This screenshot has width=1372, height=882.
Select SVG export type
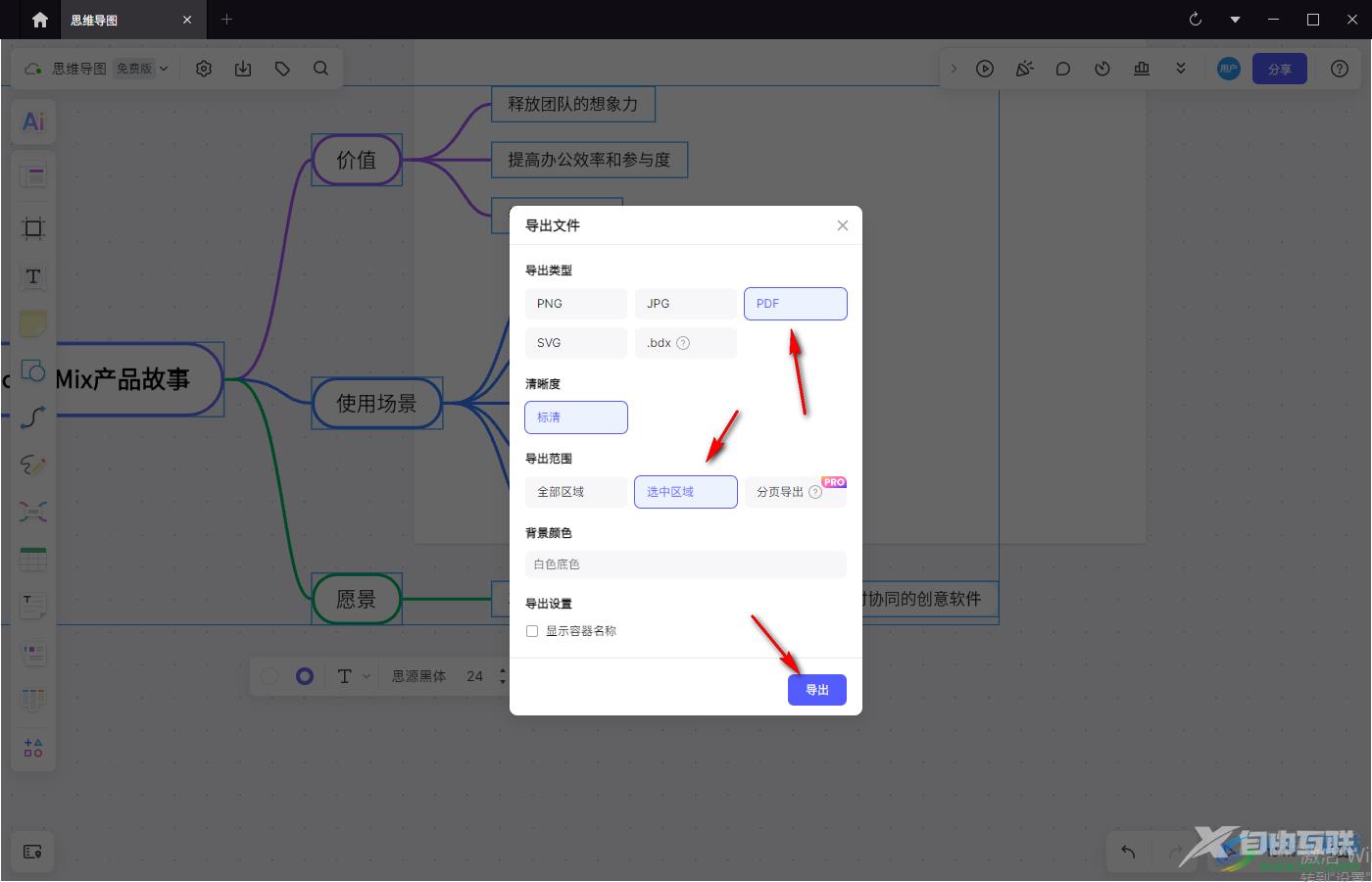coord(576,343)
